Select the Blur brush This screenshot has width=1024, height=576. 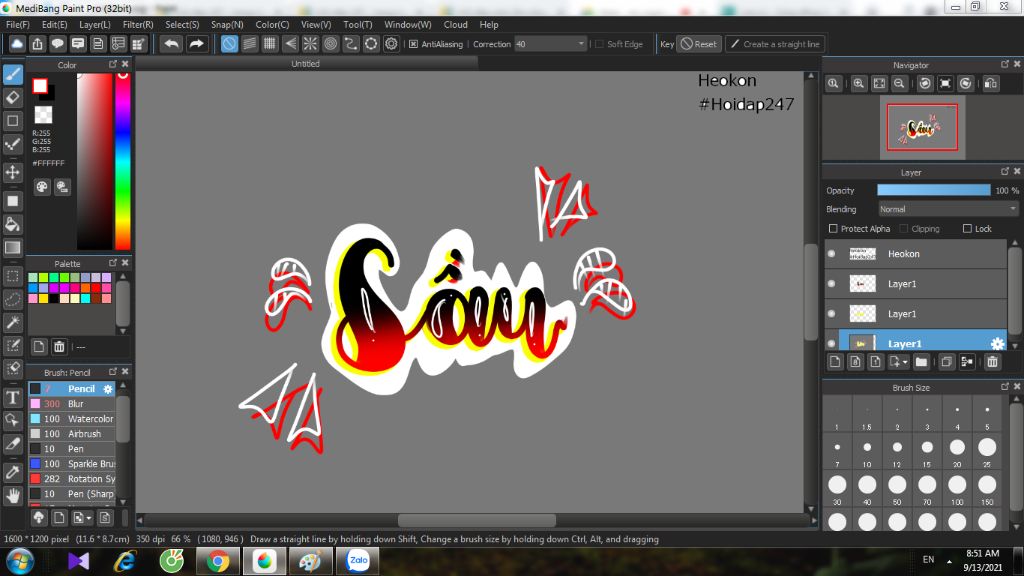click(72, 404)
